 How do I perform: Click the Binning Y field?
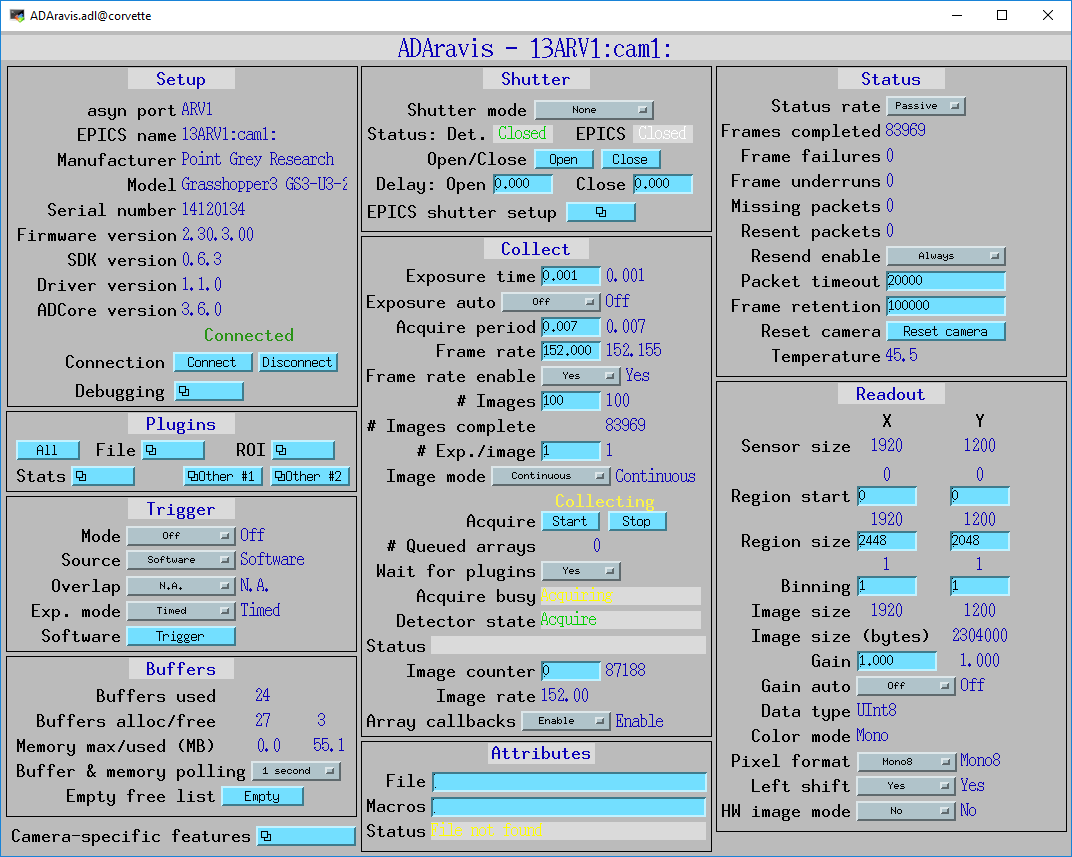(980, 586)
